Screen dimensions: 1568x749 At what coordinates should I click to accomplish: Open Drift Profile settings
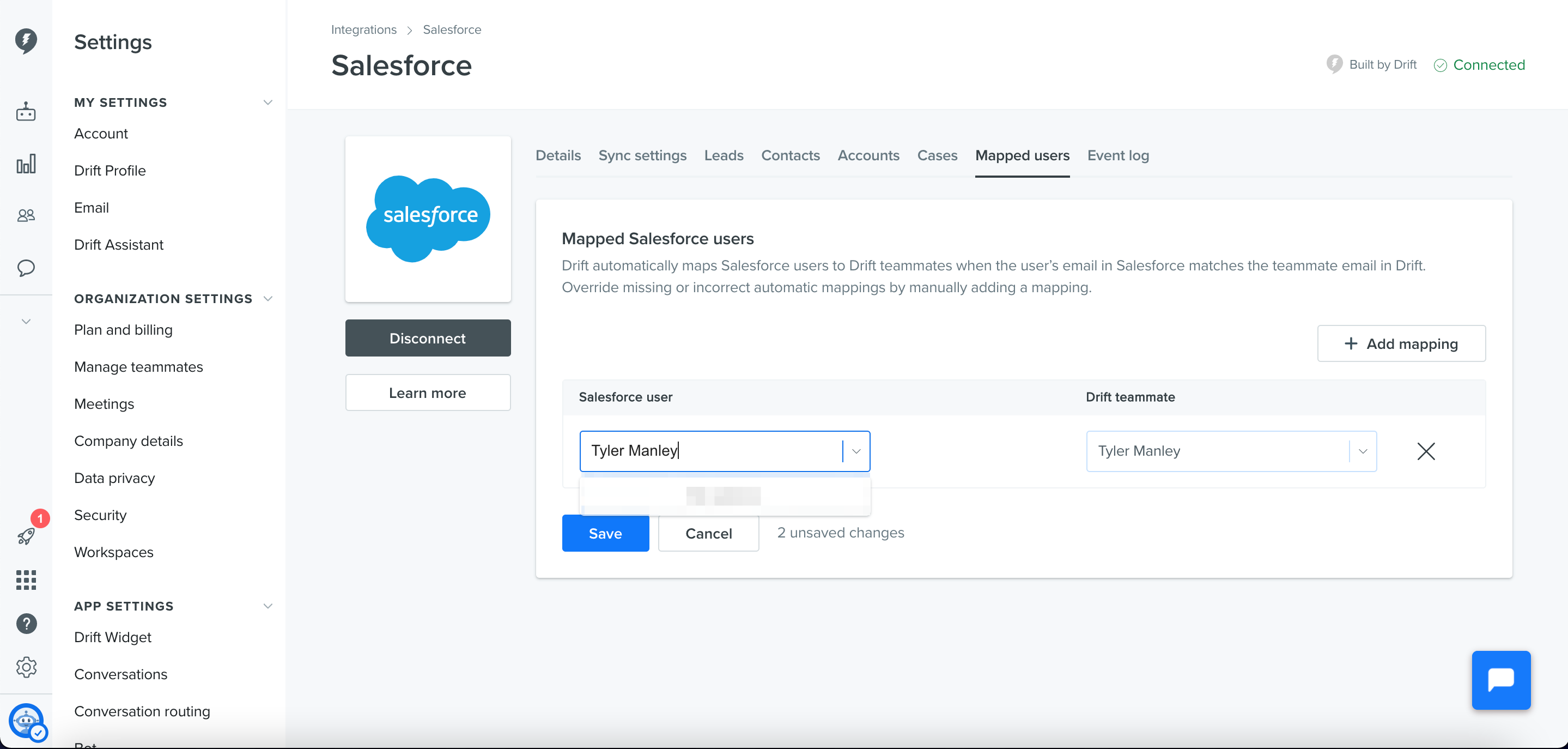pos(110,171)
